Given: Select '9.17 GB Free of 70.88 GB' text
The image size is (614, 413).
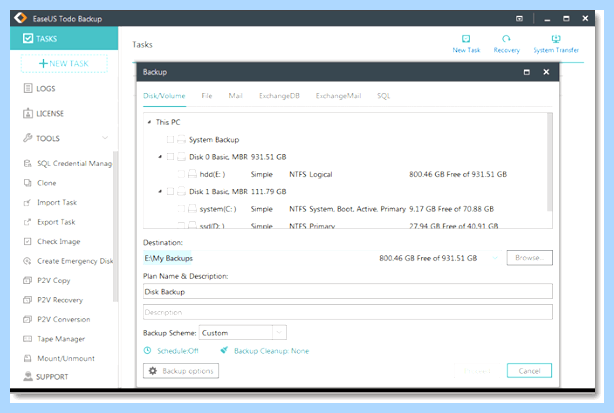Looking at the screenshot, I should pyautogui.click(x=451, y=209).
